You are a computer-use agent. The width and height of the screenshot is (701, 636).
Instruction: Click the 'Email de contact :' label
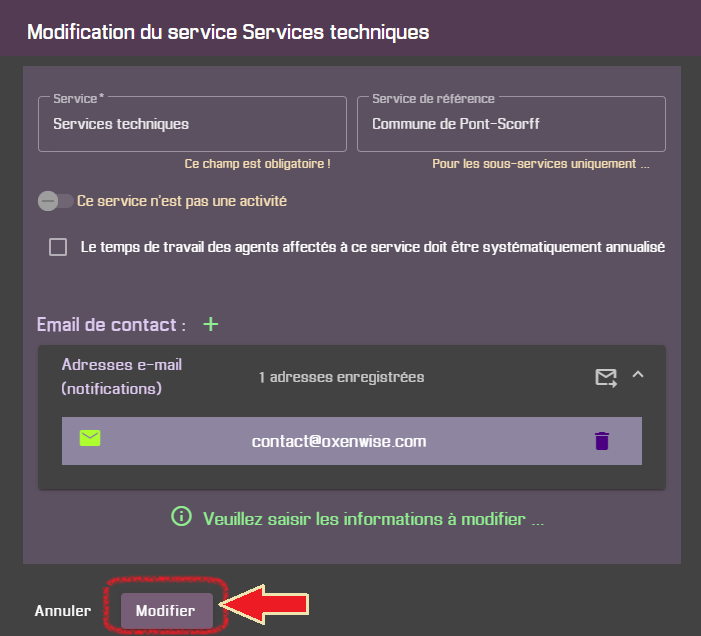111,325
